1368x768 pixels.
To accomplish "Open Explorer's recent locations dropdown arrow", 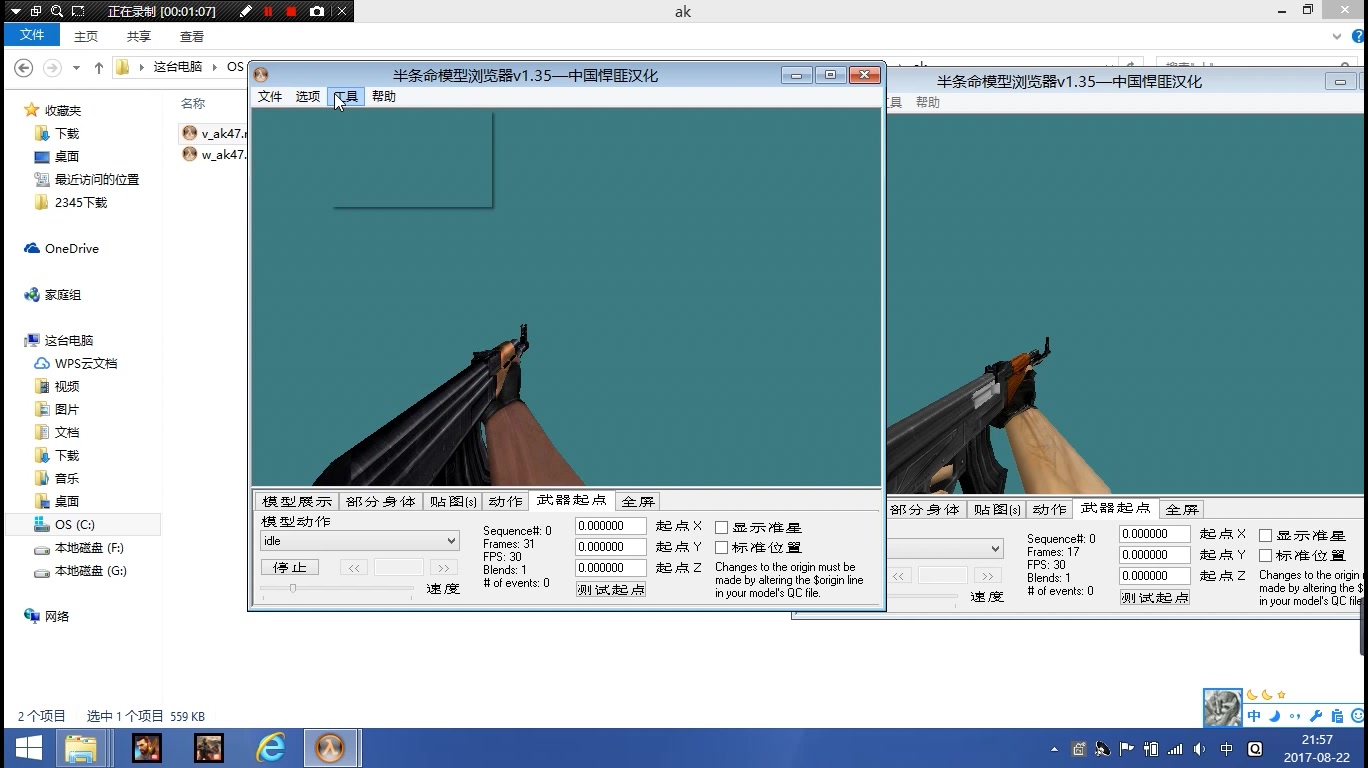I will click(x=76, y=67).
